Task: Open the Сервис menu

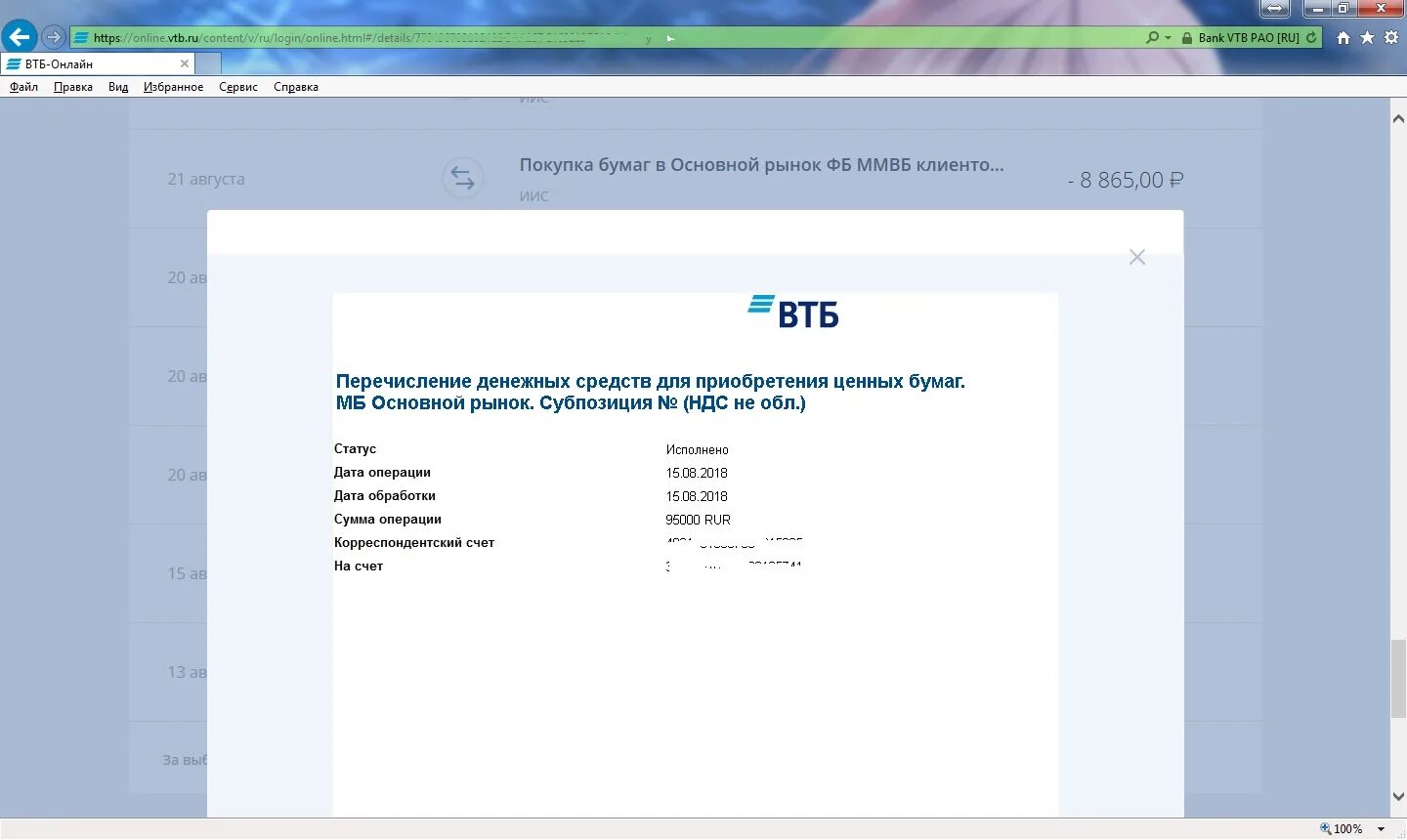Action: point(238,87)
